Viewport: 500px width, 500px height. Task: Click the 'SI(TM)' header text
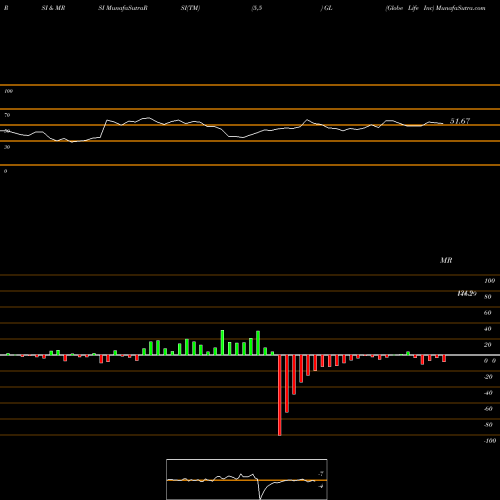(190, 8)
